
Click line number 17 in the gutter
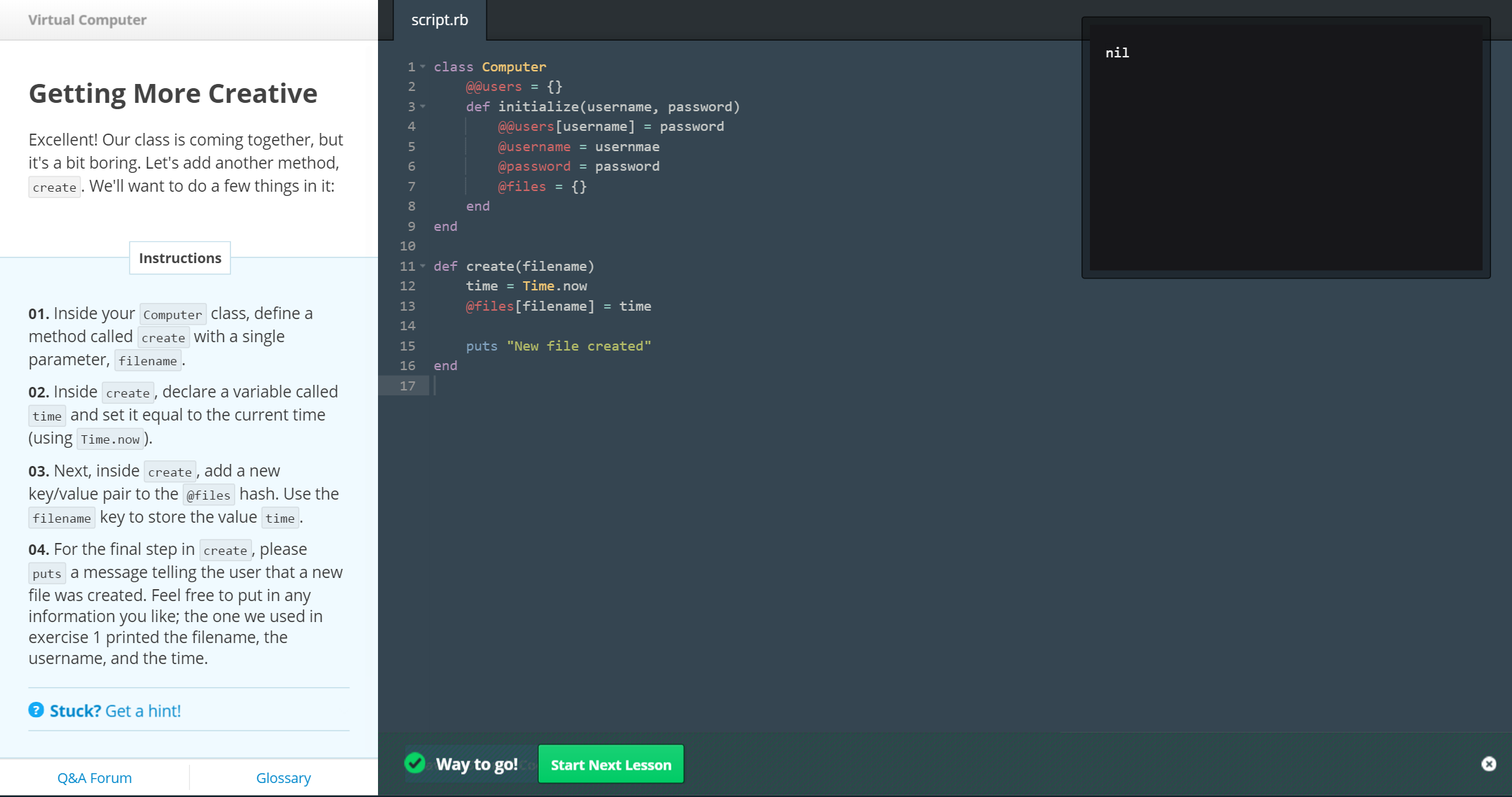(x=407, y=386)
